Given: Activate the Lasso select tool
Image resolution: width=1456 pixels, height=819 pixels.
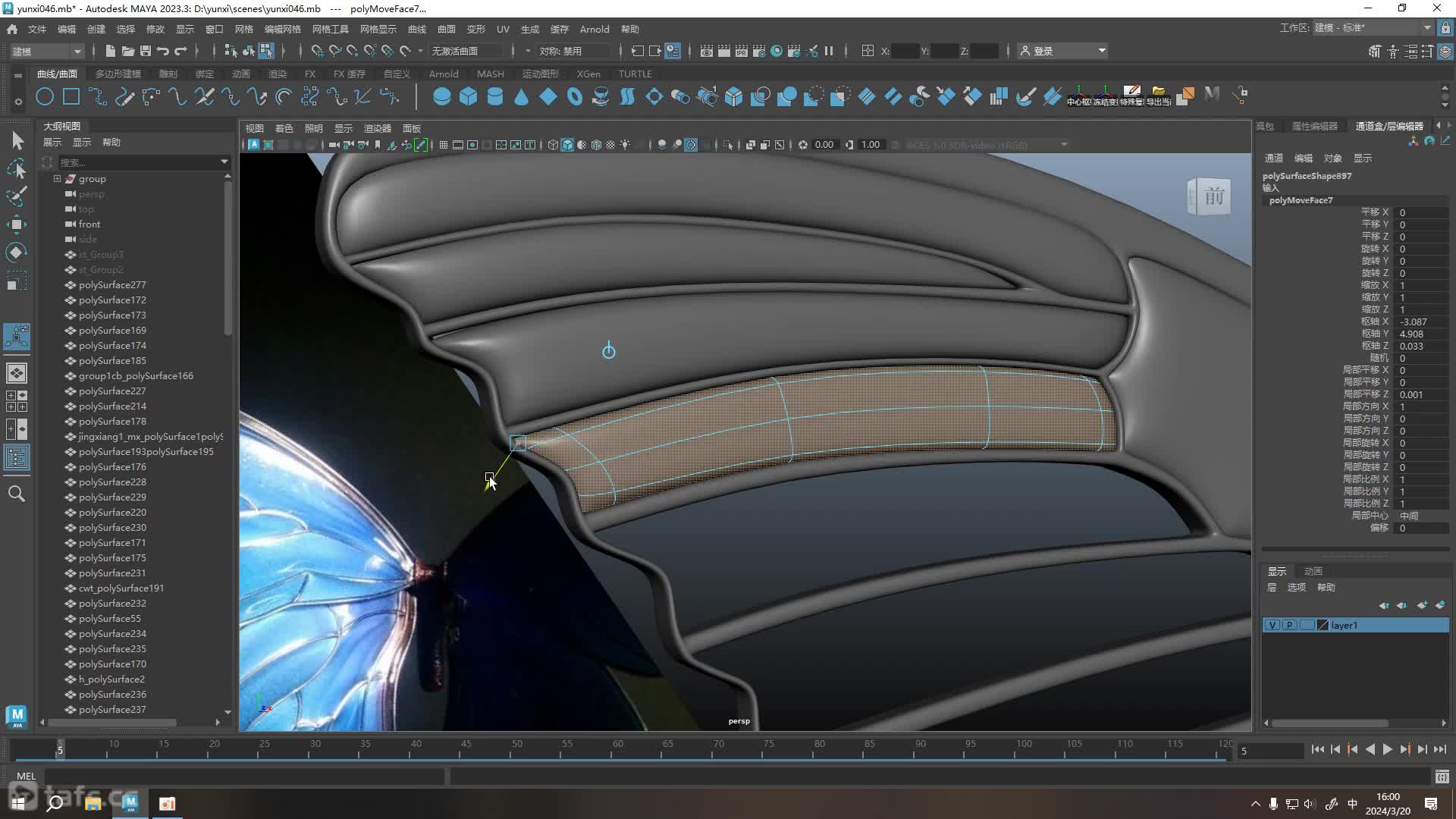Looking at the screenshot, I should point(17,168).
